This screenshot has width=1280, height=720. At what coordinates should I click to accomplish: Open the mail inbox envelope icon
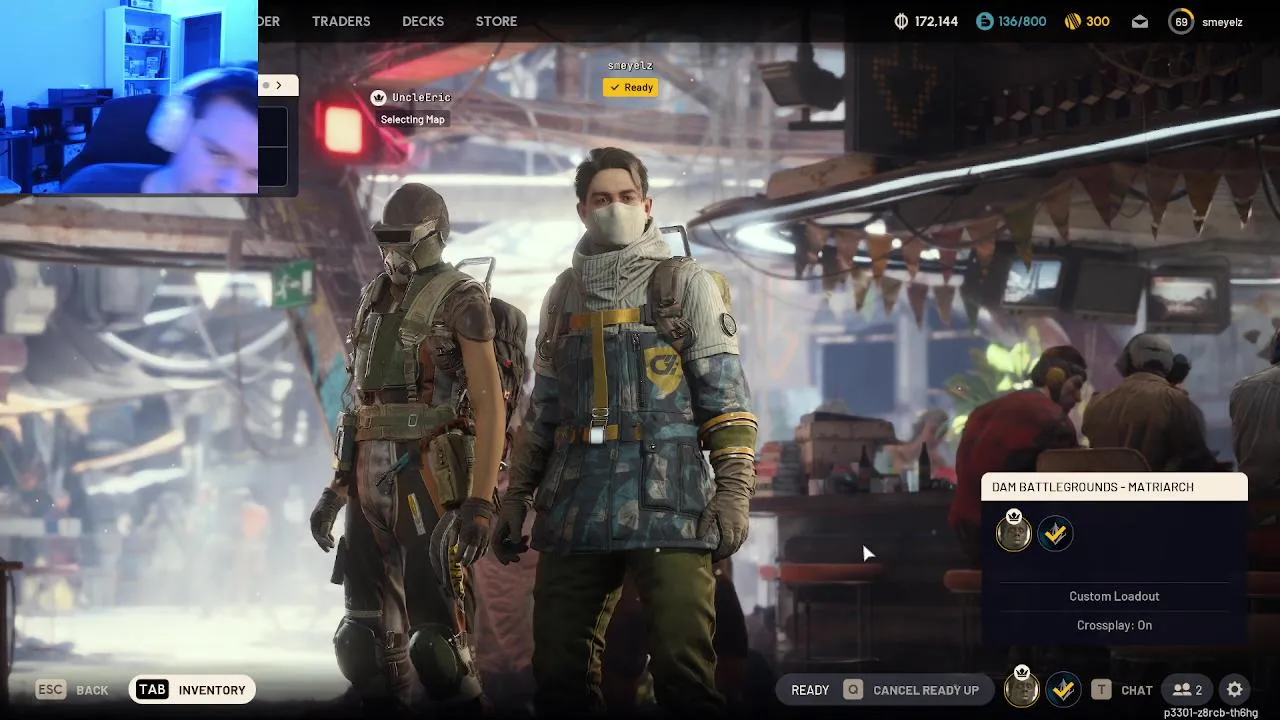[x=1140, y=21]
